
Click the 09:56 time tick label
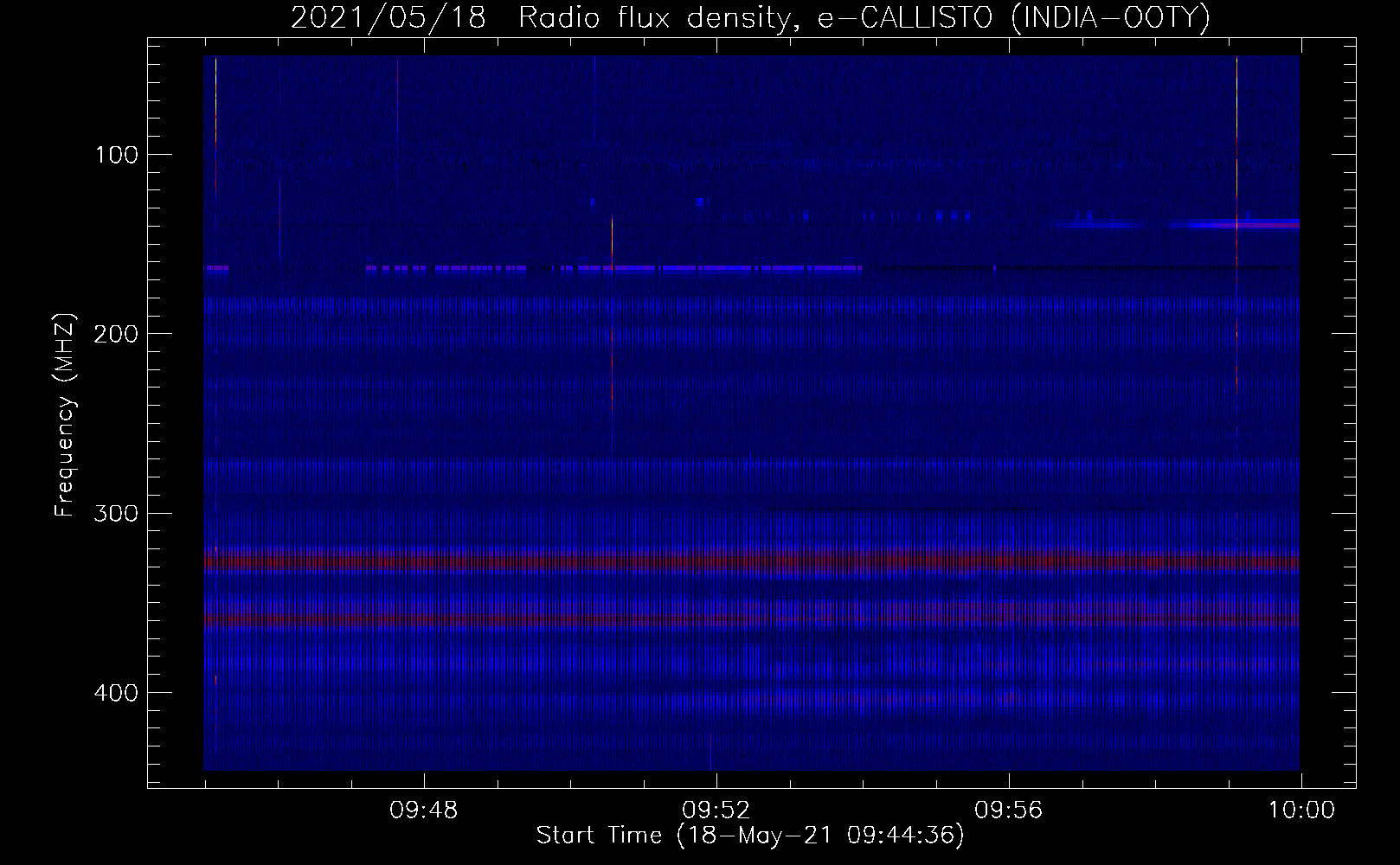click(x=1009, y=811)
